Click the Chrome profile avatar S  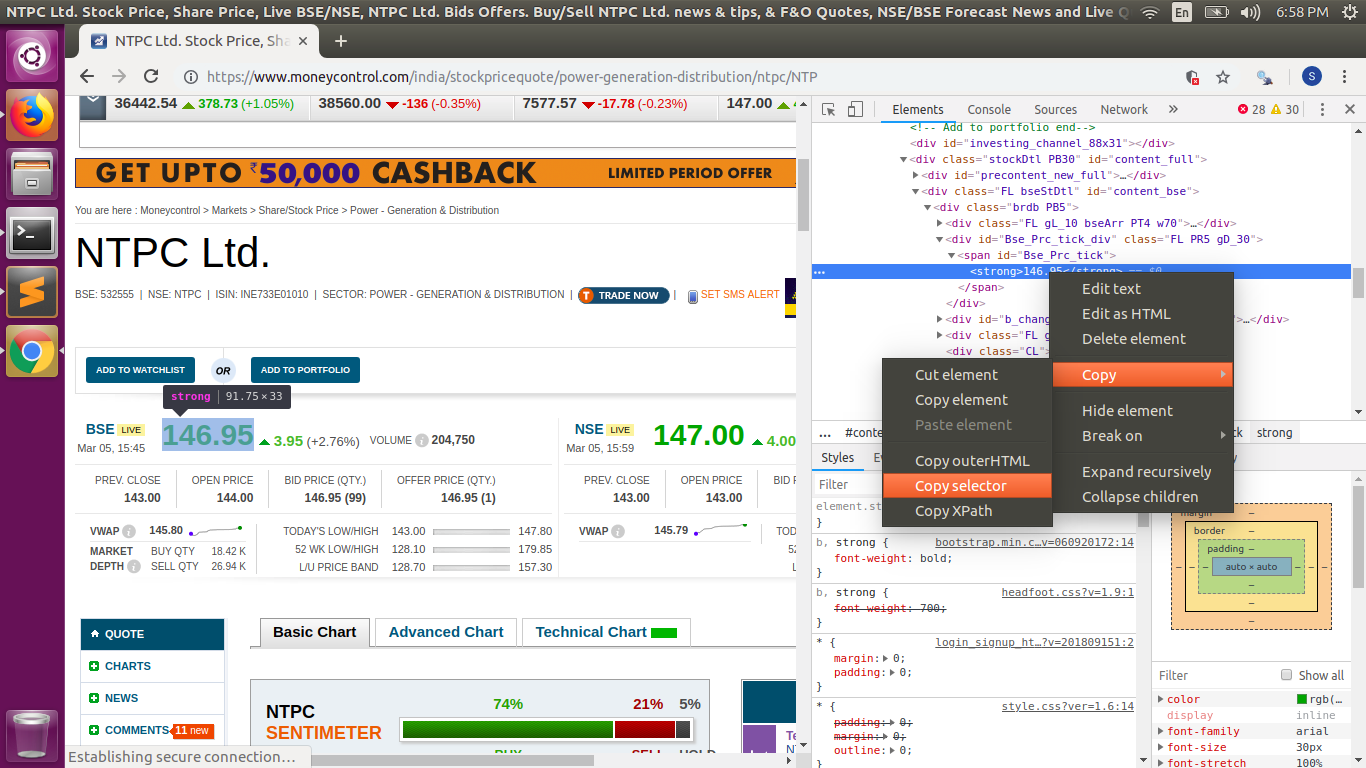(x=1311, y=77)
